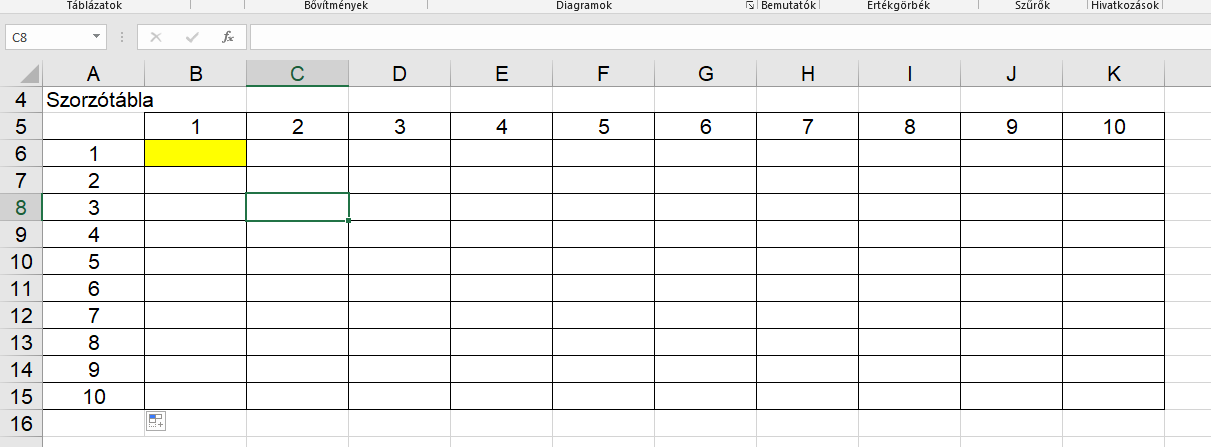Image resolution: width=1211 pixels, height=447 pixels.
Task: Select the active cell C8
Action: [297, 207]
